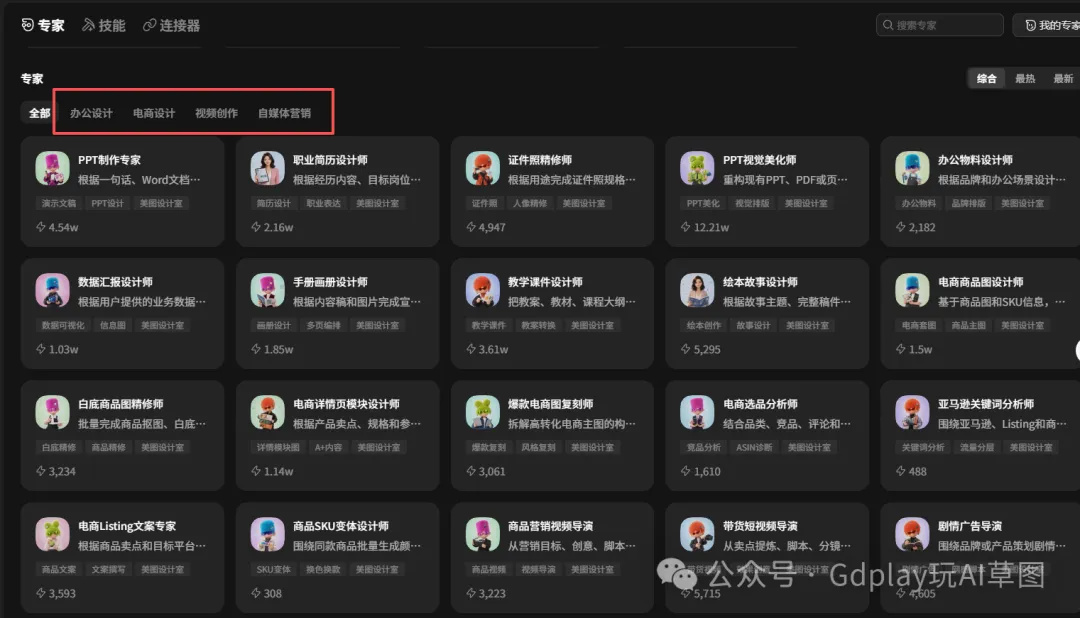Click the 白底精修 tag
This screenshot has height=618, width=1080.
[59, 447]
